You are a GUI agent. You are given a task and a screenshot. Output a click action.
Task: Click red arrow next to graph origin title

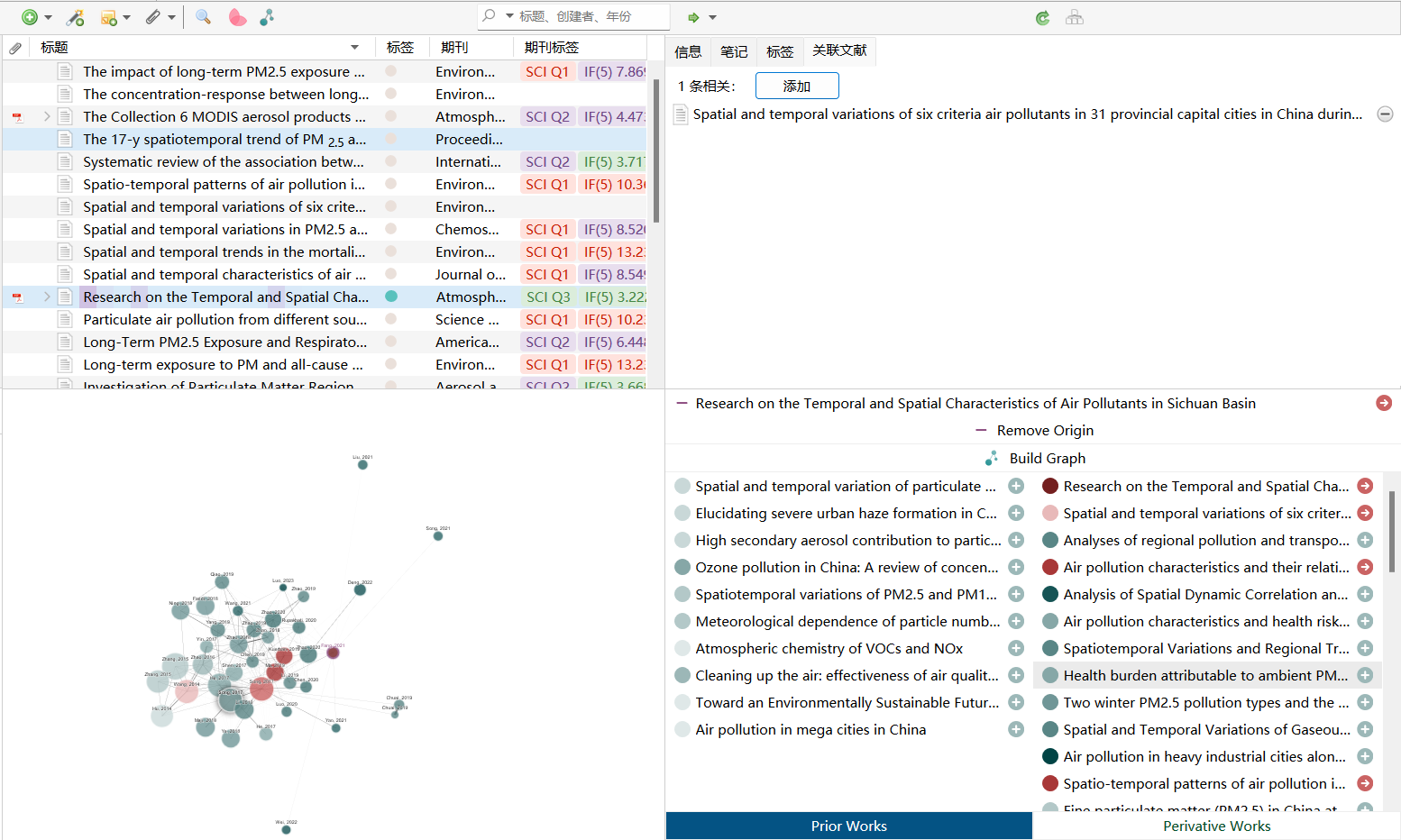[x=1383, y=403]
